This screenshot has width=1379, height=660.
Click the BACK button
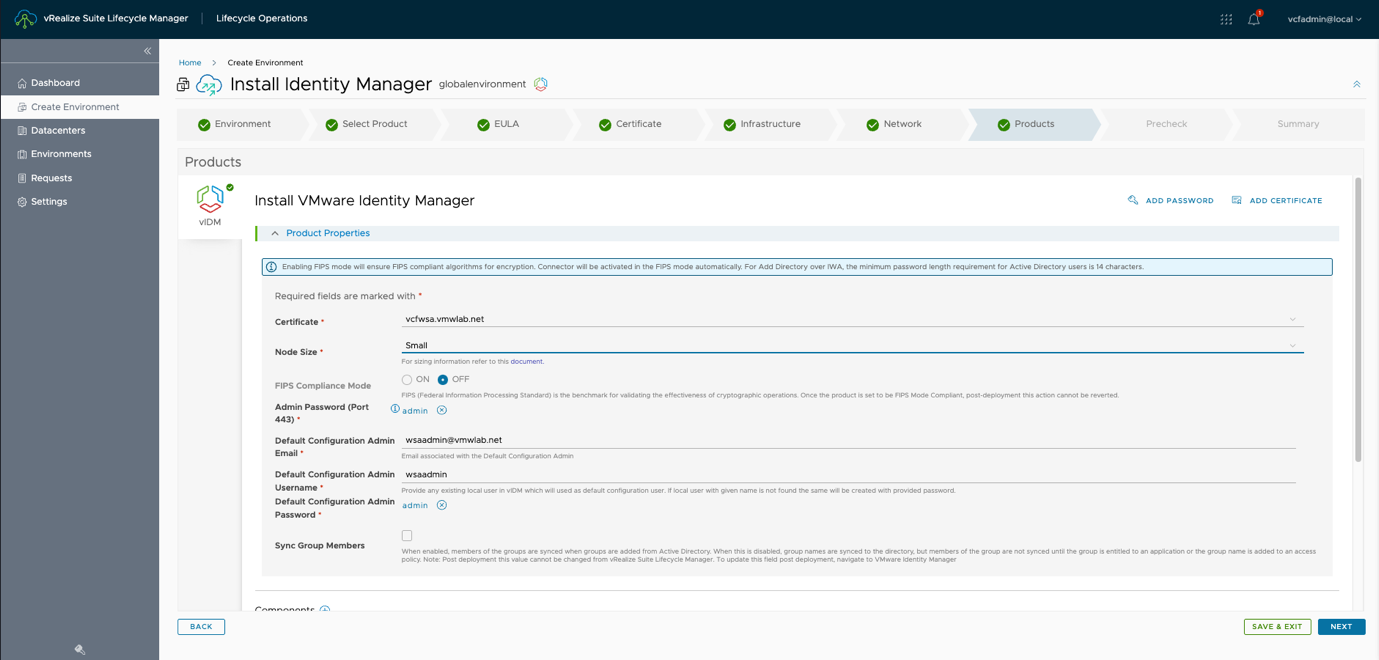pos(201,627)
